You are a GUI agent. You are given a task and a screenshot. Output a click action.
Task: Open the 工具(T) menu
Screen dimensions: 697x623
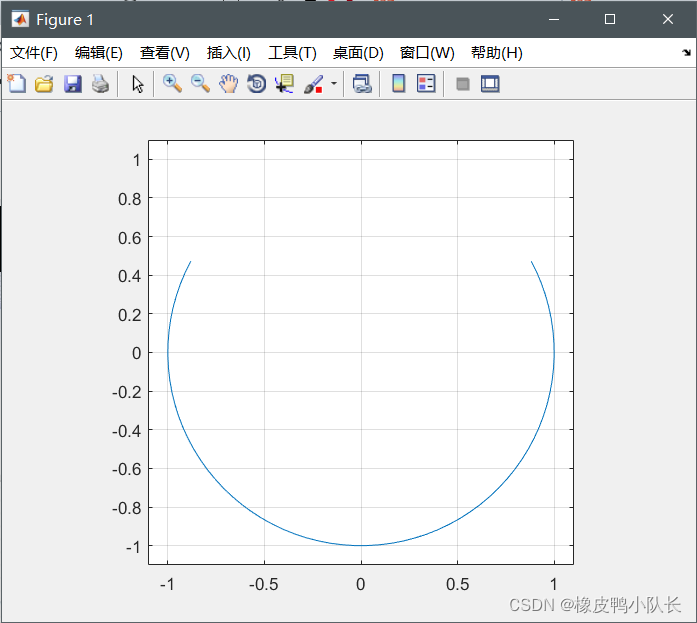click(x=292, y=53)
